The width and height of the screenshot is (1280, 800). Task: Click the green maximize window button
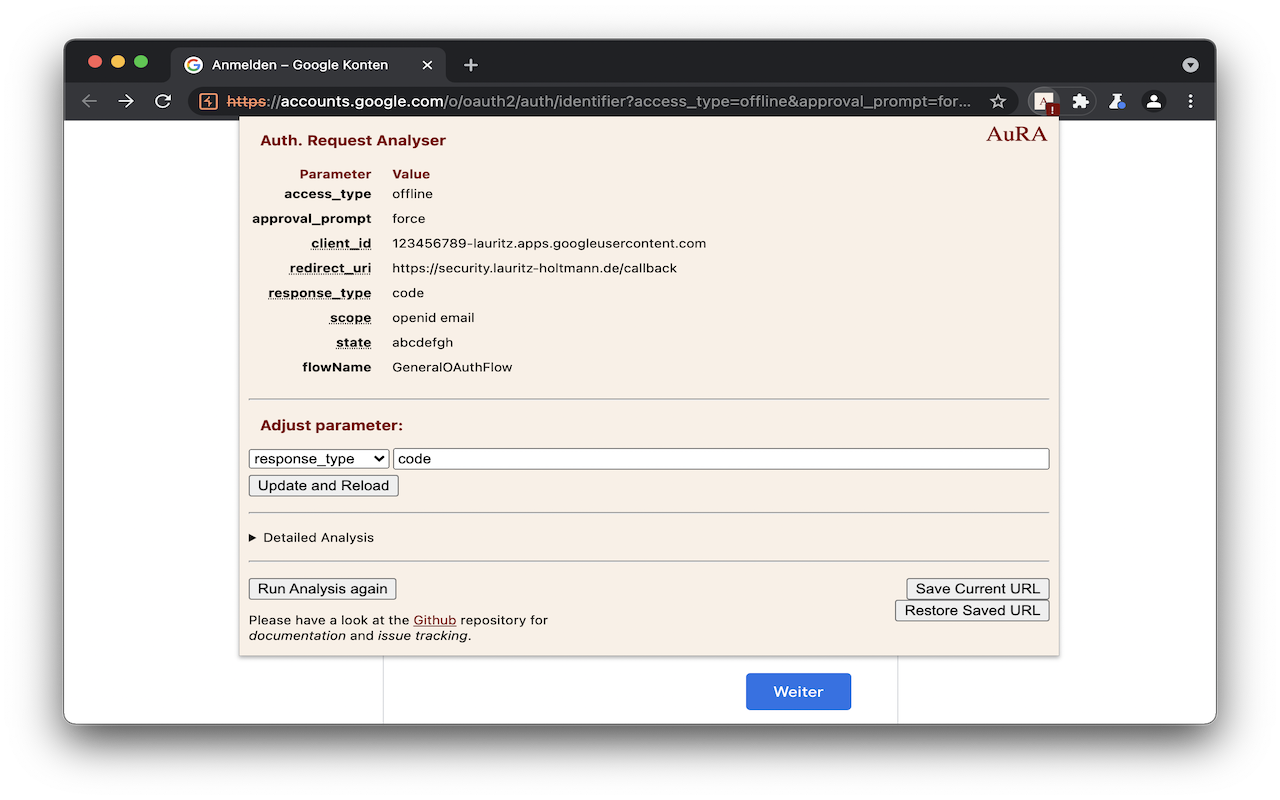tap(141, 61)
